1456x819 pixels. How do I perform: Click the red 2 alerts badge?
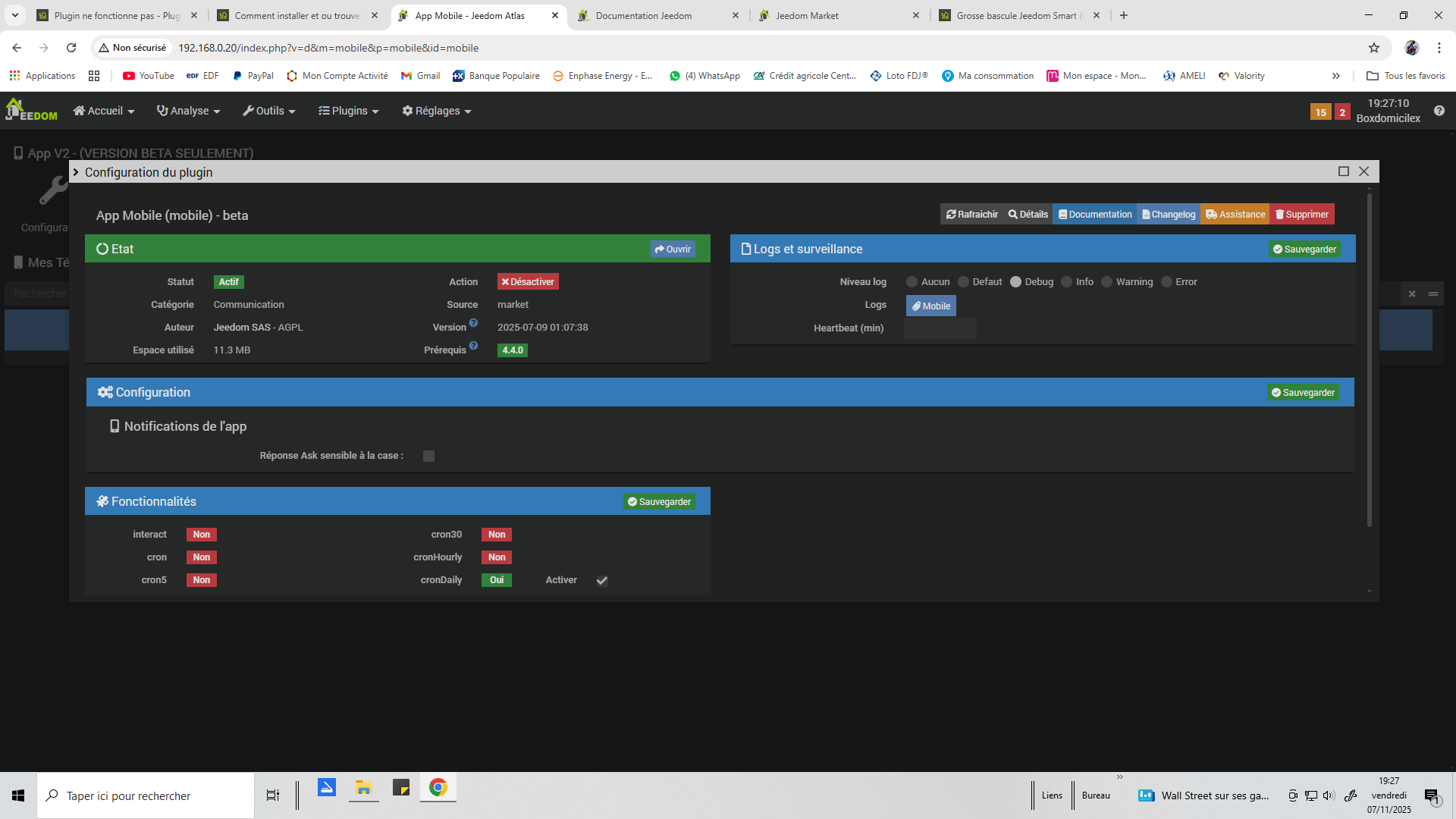coord(1342,112)
